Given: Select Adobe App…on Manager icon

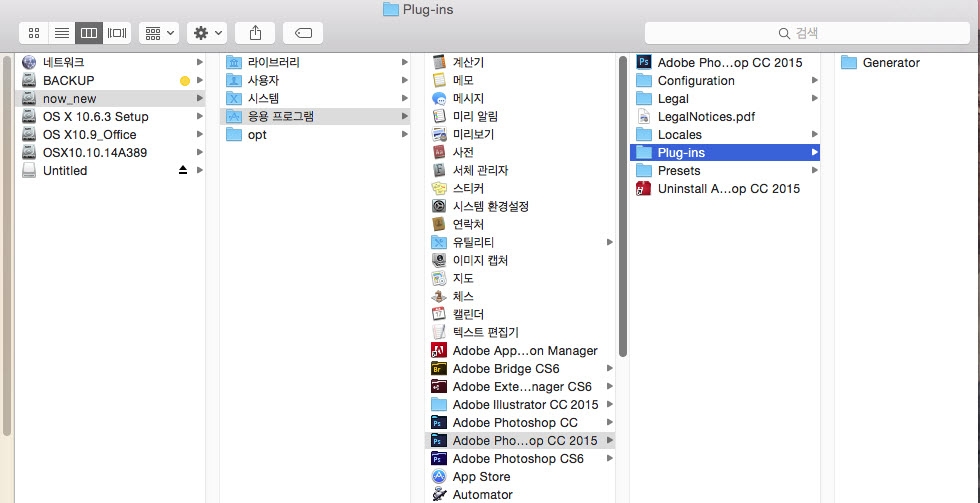Looking at the screenshot, I should point(439,351).
